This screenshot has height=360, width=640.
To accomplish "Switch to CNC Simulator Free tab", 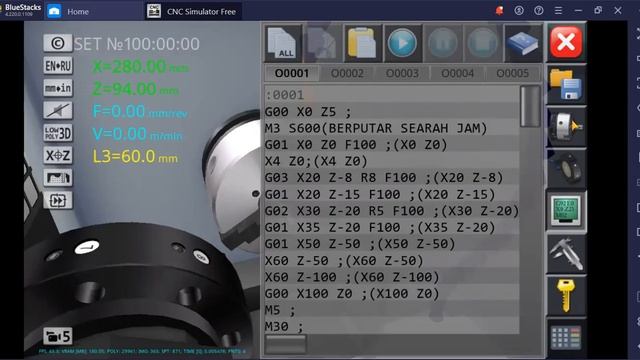I will coord(192,11).
